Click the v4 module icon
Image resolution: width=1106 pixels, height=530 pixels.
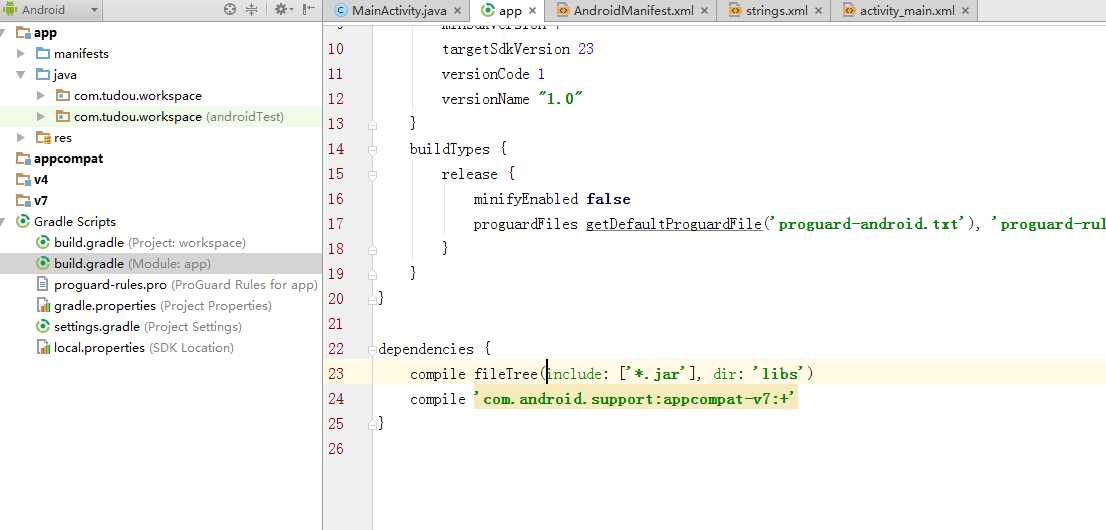tap(23, 180)
